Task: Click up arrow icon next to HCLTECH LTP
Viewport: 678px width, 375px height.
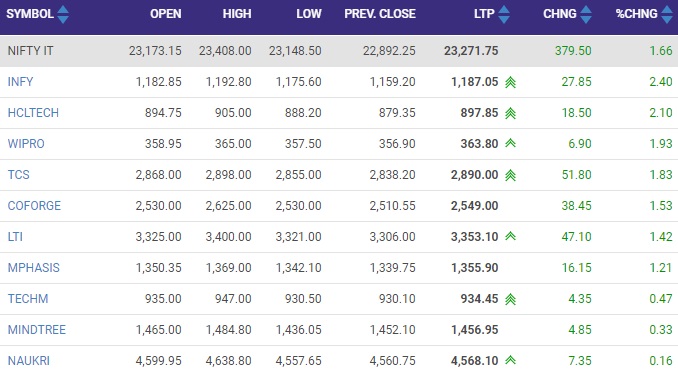Action: [x=511, y=113]
